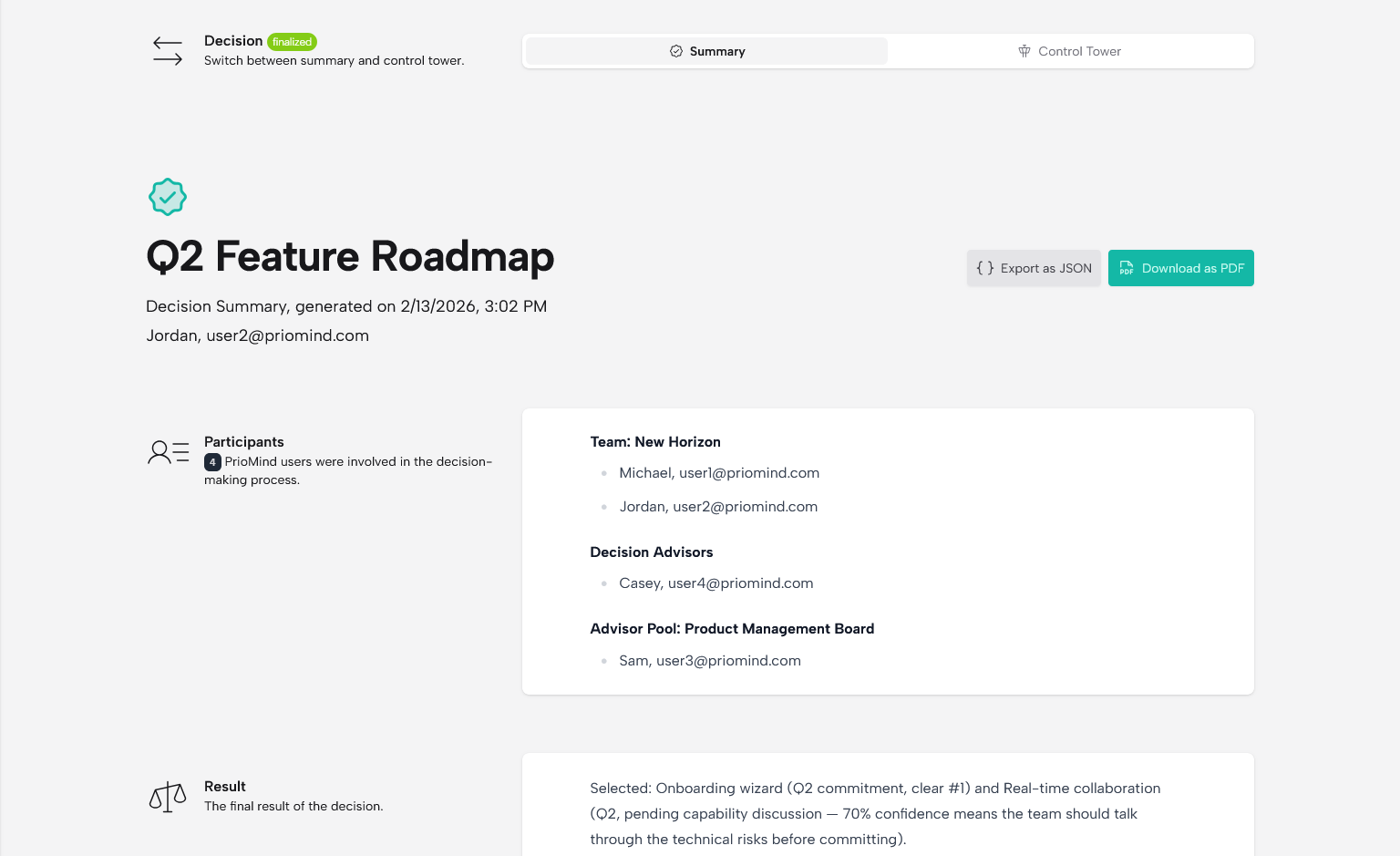
Task: Switch to the Summary tab
Action: [x=706, y=51]
